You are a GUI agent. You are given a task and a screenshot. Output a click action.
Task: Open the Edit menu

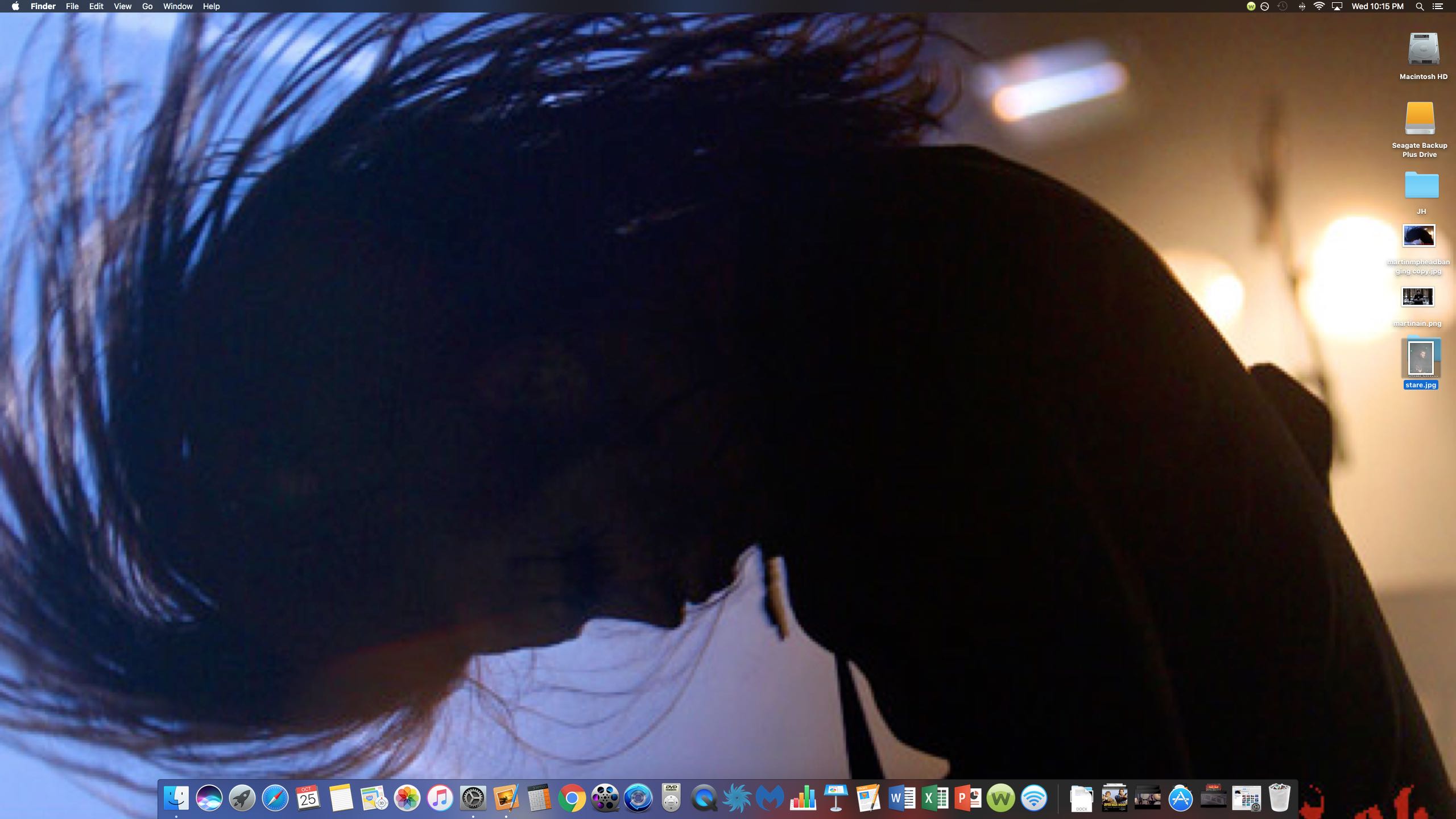[96, 6]
